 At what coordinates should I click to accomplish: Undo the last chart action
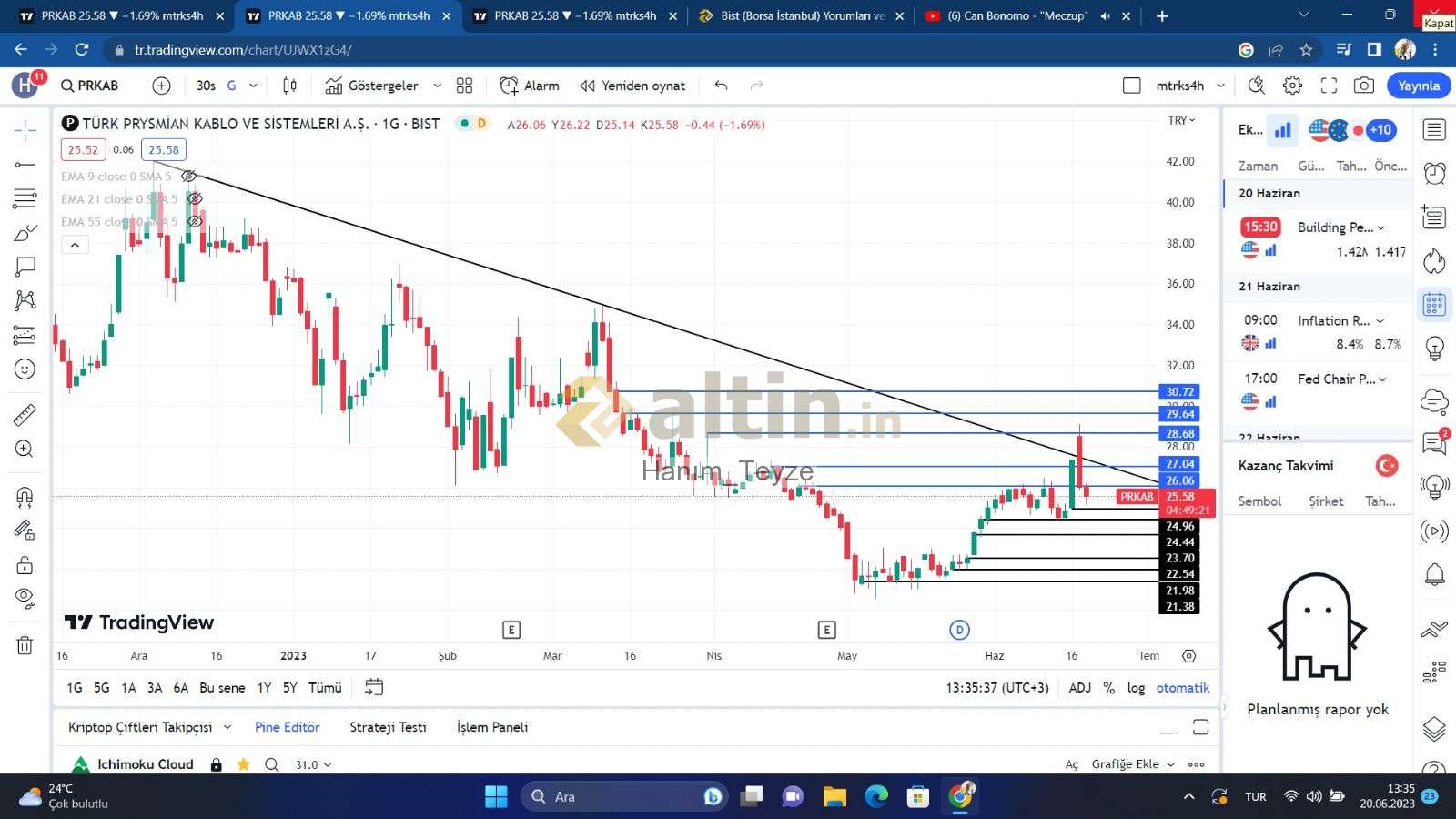721,86
